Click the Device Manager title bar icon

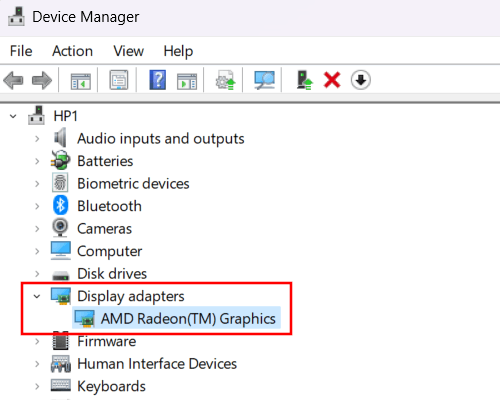[x=16, y=16]
